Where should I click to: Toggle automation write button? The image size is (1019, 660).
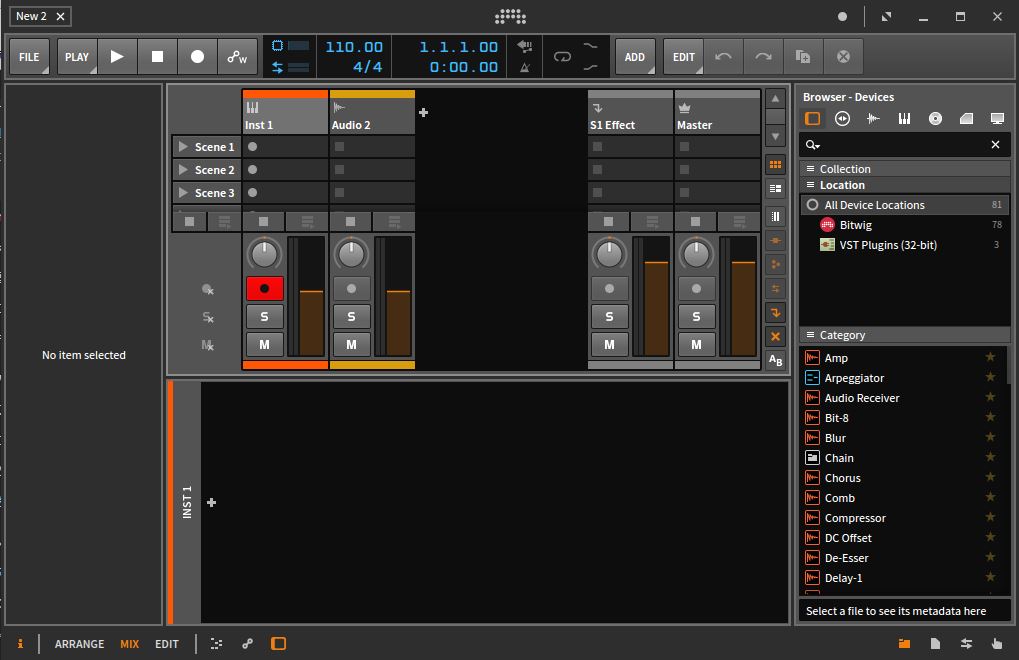tap(237, 57)
